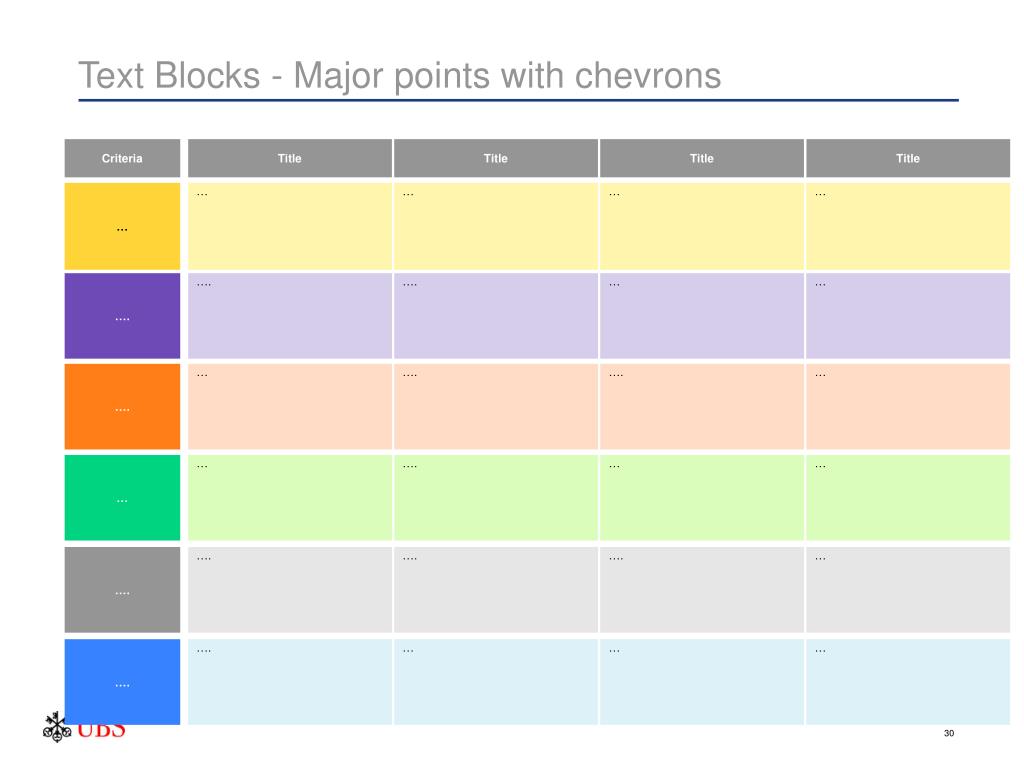Viewport: 1024px width, 768px height.
Task: Click the last light blue text cell
Action: (908, 682)
